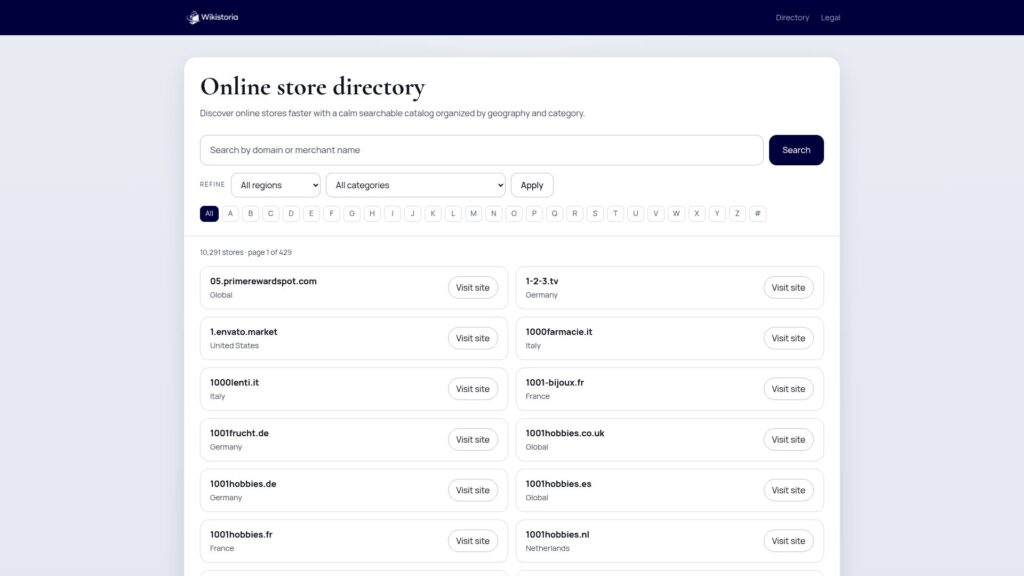
Task: Visit site for 1001hobbies.de
Action: click(472, 490)
